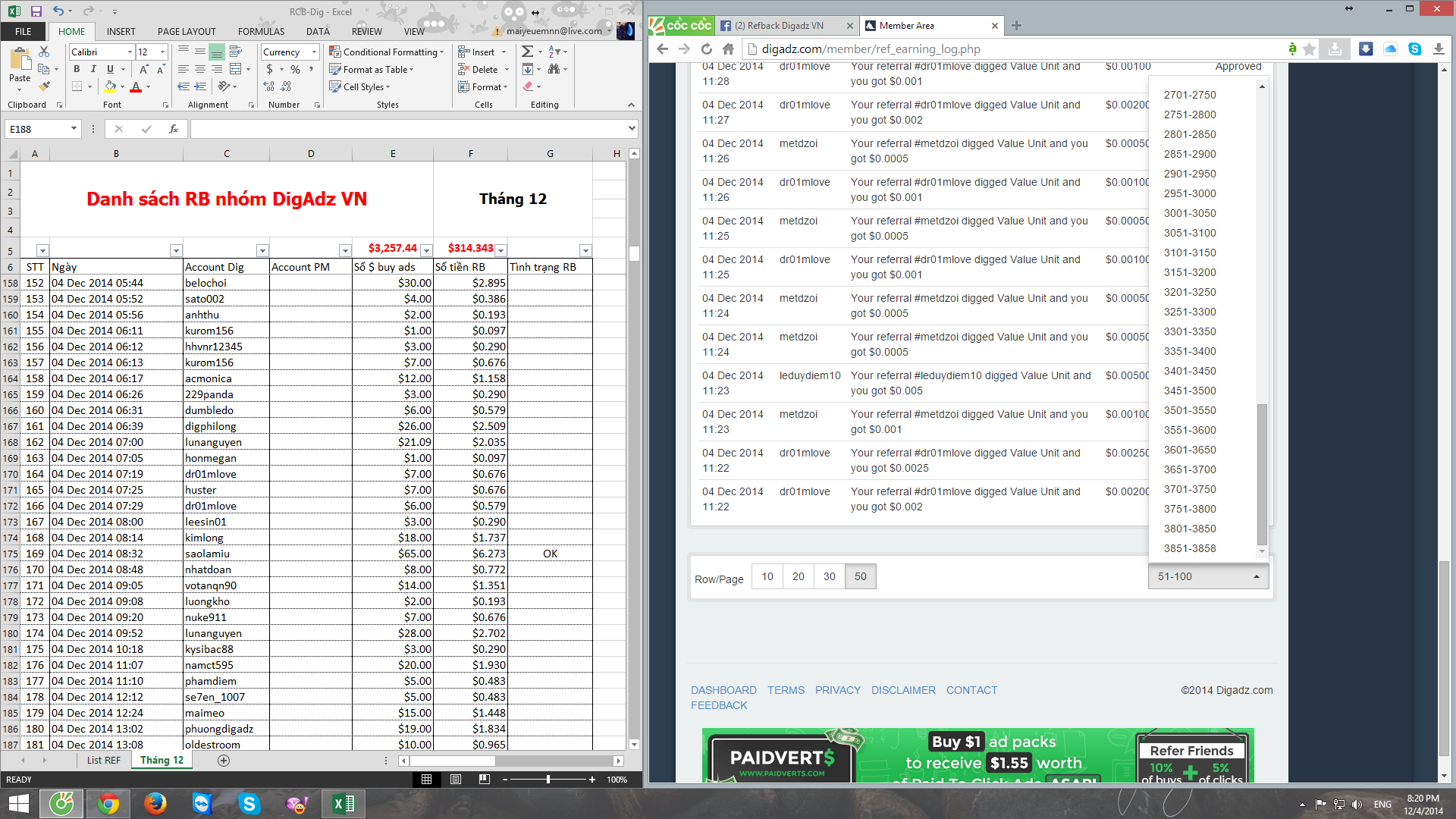This screenshot has width=1456, height=819.
Task: Select 3501-3550 in the range list
Action: point(1190,410)
